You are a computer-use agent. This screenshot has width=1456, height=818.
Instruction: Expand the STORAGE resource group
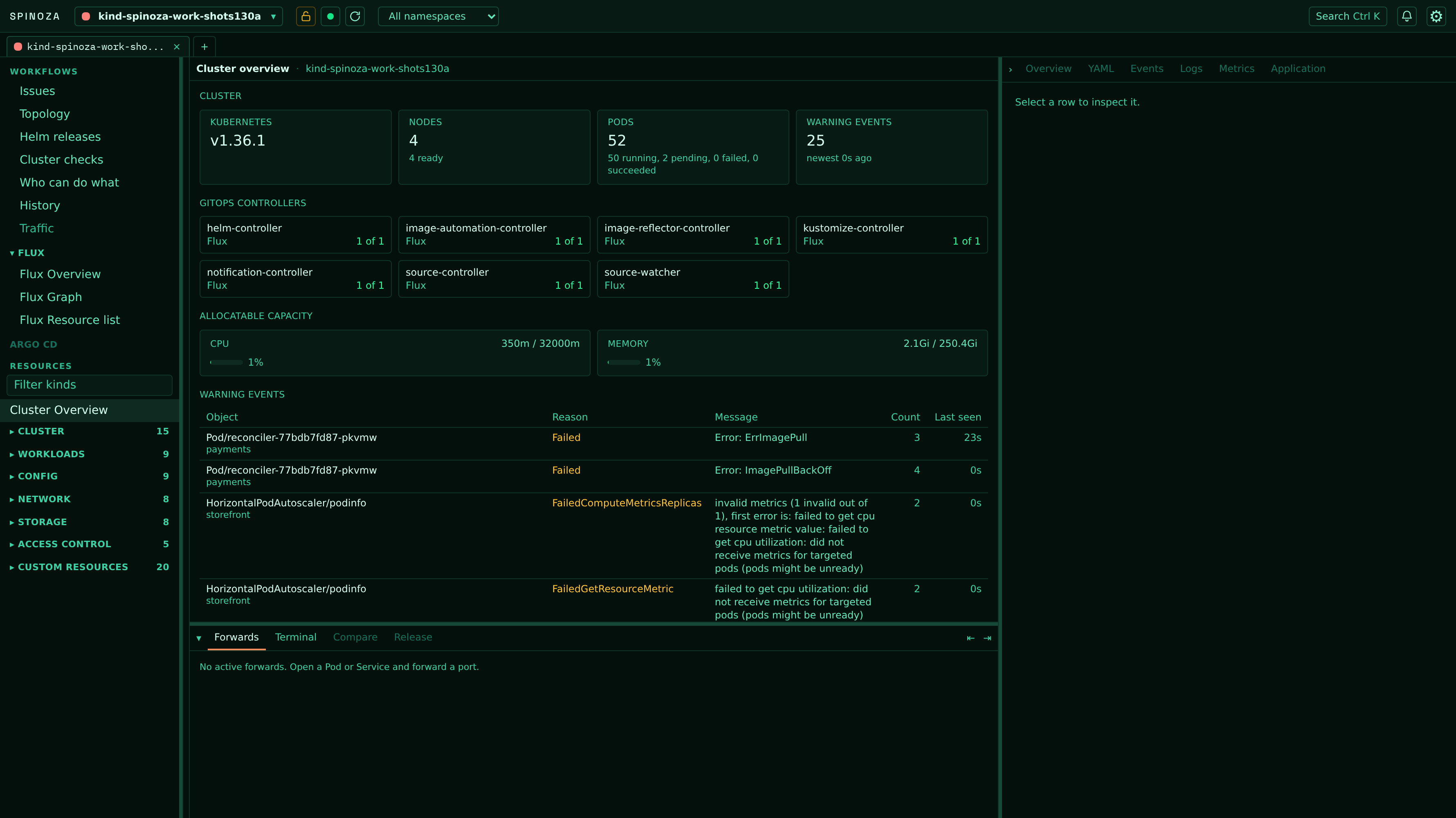[x=89, y=522]
